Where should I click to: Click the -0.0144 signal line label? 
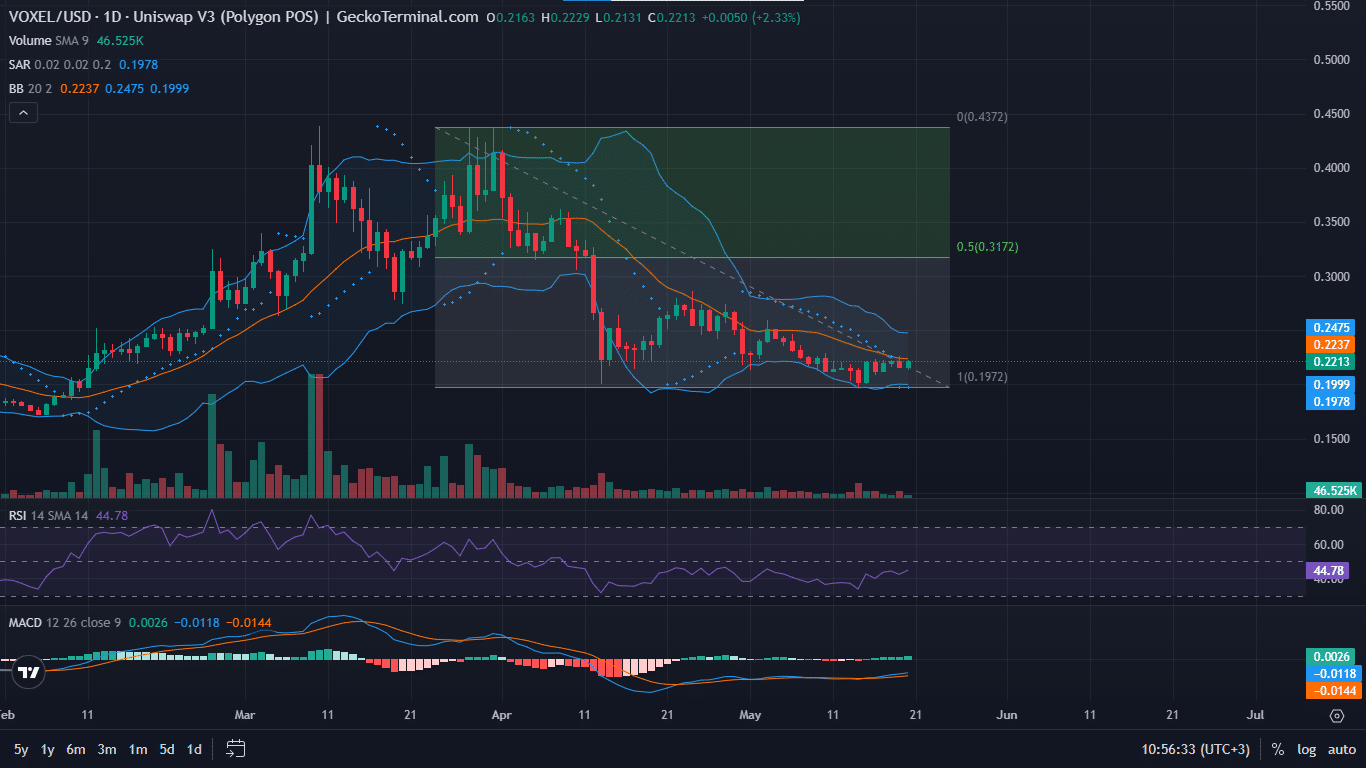tap(1333, 690)
